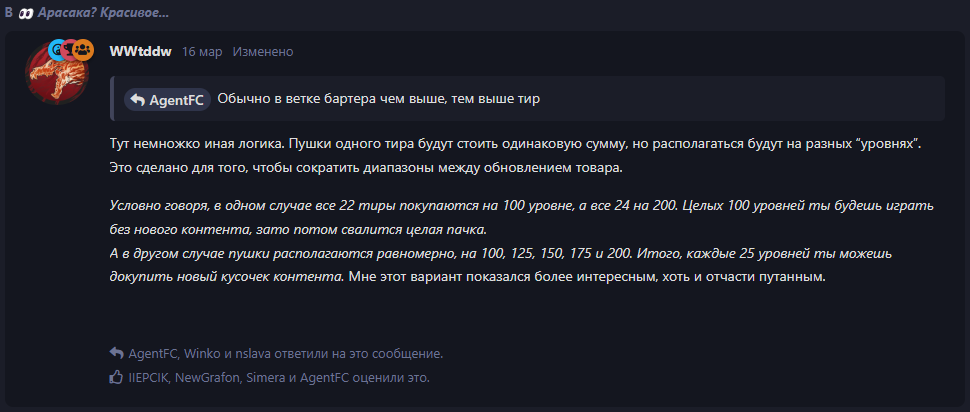
Task: Click the red trophy badge icon
Action: point(69,49)
